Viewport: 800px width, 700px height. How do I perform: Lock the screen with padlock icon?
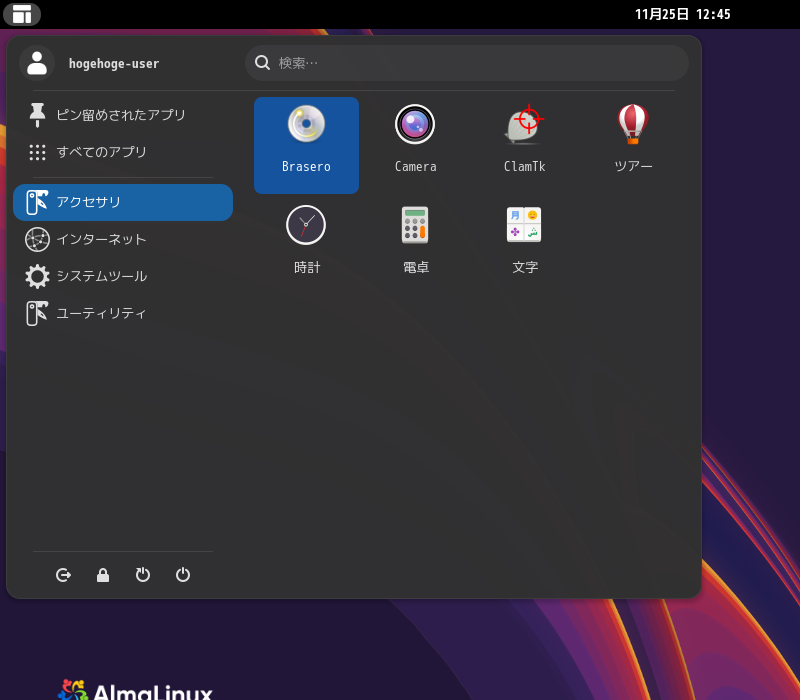pyautogui.click(x=103, y=575)
